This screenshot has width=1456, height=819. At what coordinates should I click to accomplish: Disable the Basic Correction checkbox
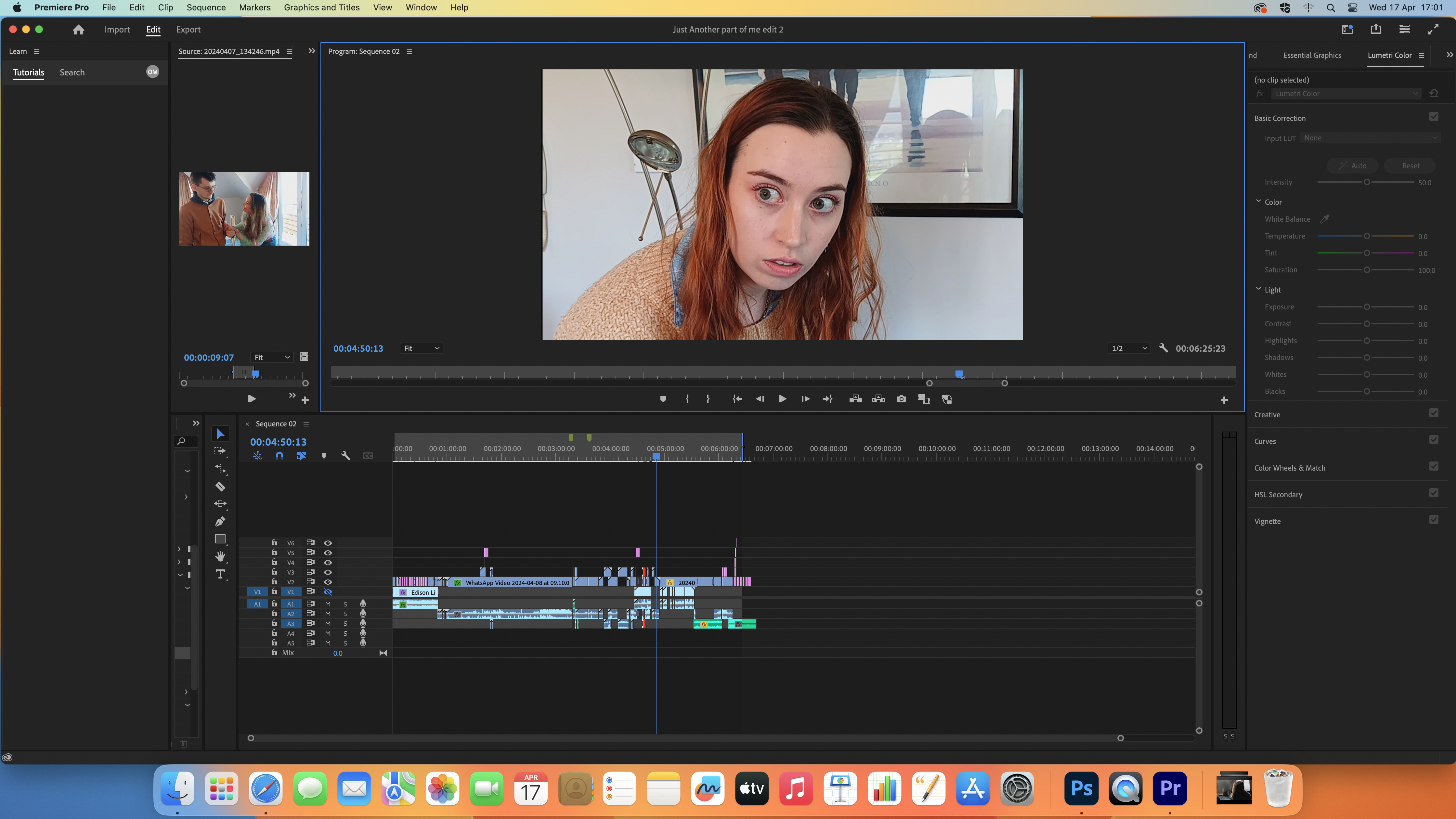coord(1433,117)
